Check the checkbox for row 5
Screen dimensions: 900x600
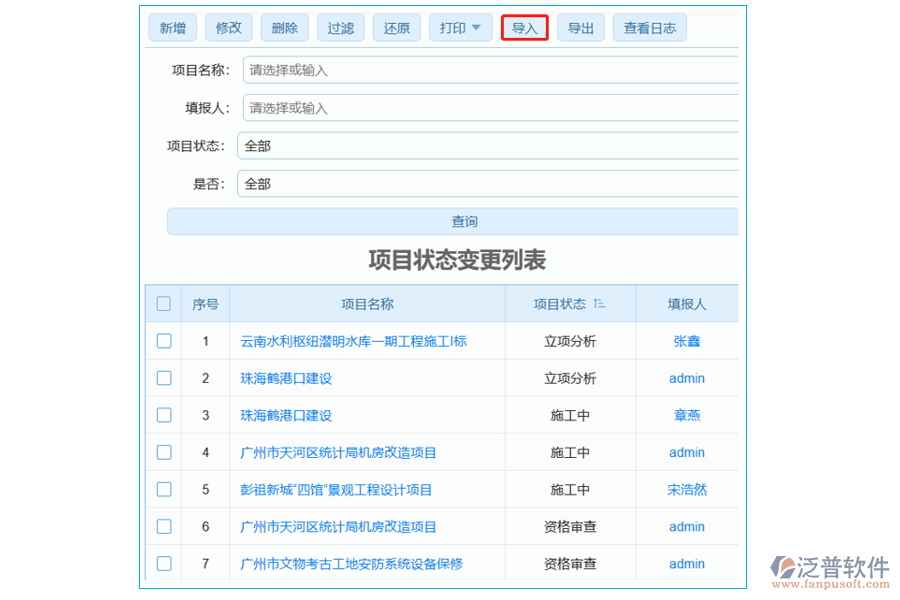click(x=163, y=489)
